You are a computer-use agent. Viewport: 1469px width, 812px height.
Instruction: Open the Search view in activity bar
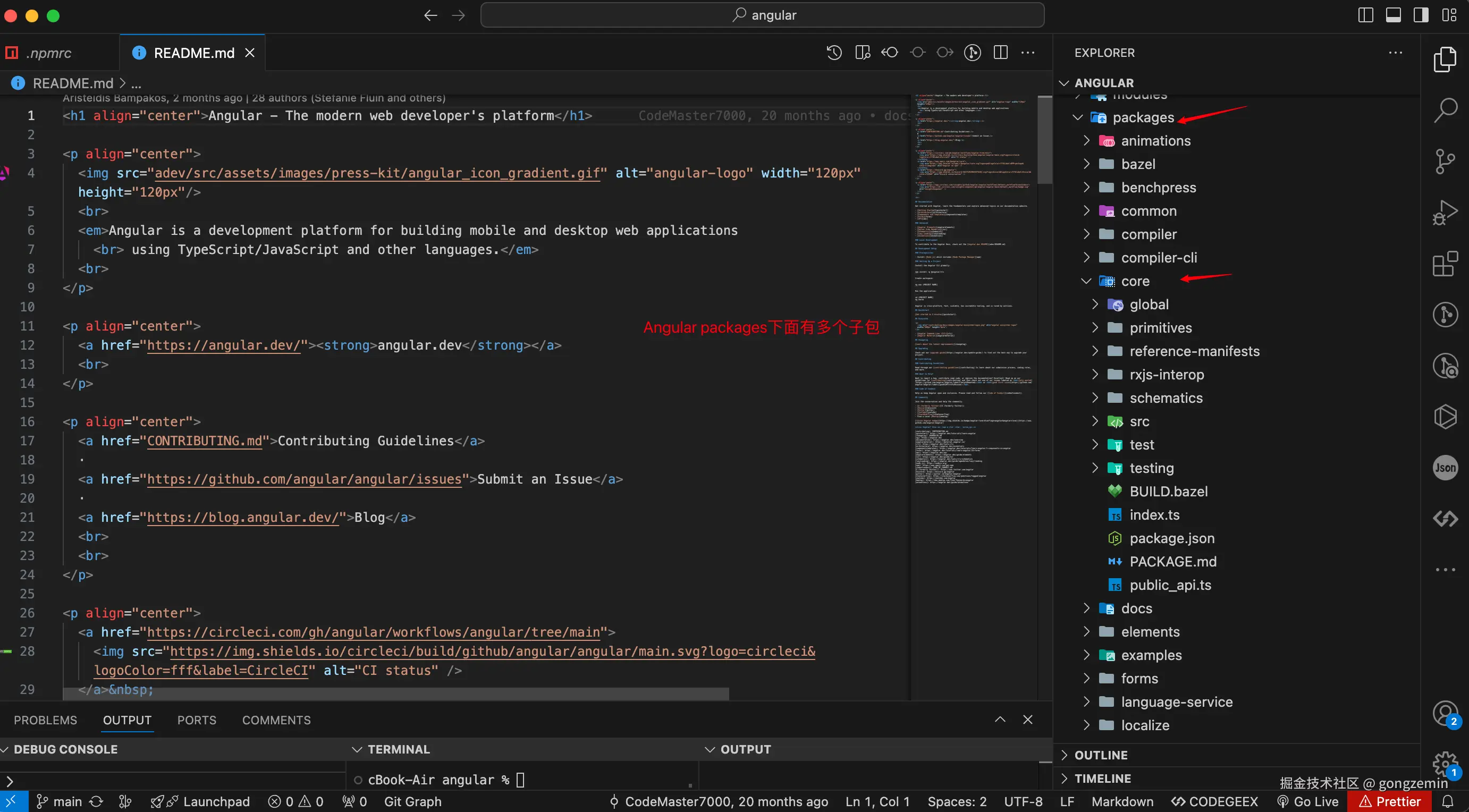1445,110
